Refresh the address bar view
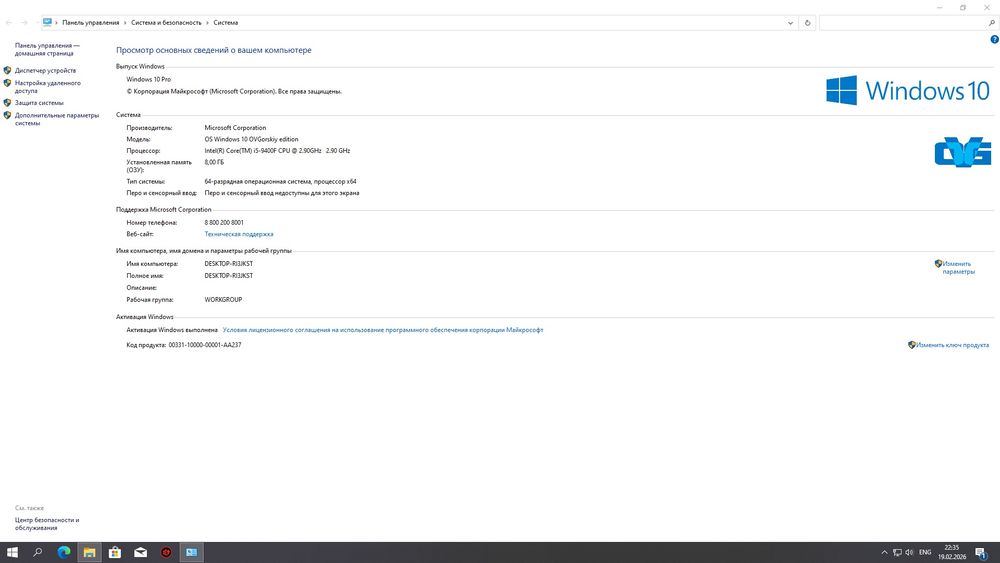The height and width of the screenshot is (563, 1000). (x=807, y=23)
